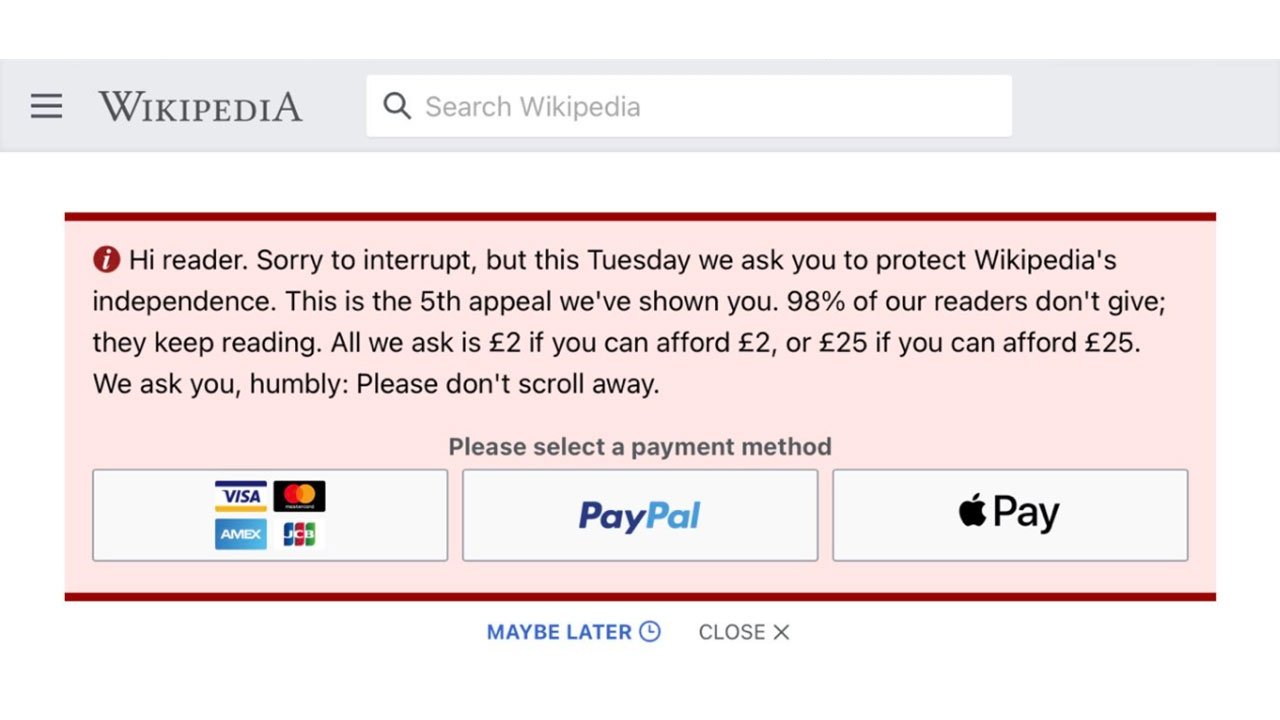This screenshot has width=1280, height=720.
Task: Click the red info icon in banner
Action: coord(106,260)
